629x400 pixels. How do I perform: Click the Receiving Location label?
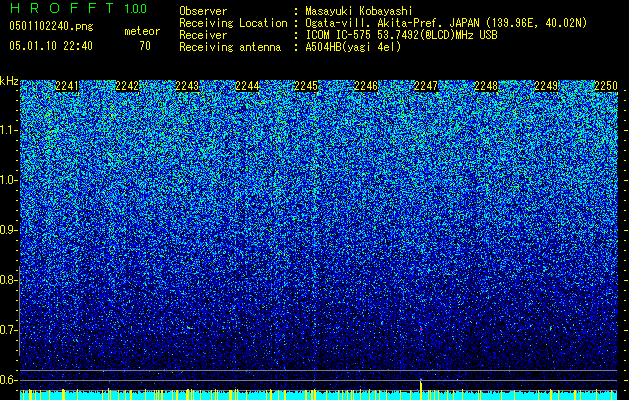(233, 23)
